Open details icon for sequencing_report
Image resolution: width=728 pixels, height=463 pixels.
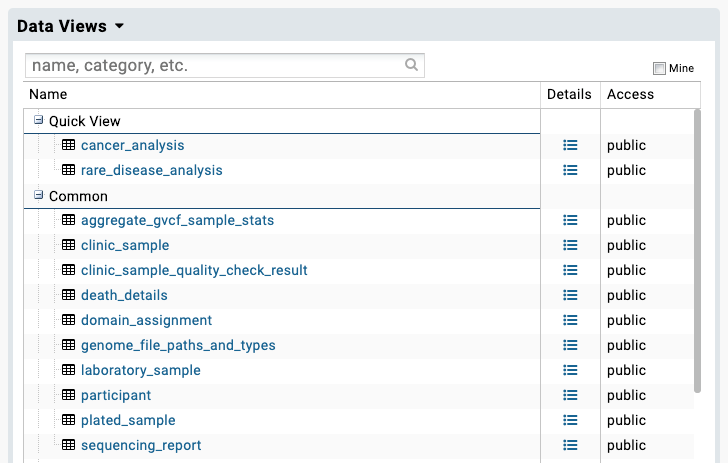click(570, 445)
